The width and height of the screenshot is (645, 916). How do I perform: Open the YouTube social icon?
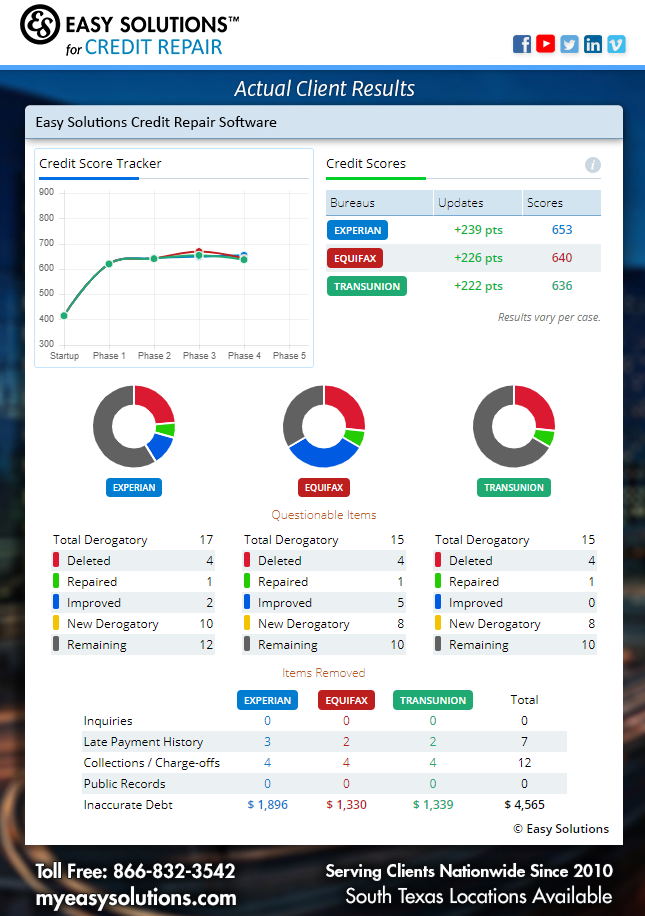coord(545,44)
